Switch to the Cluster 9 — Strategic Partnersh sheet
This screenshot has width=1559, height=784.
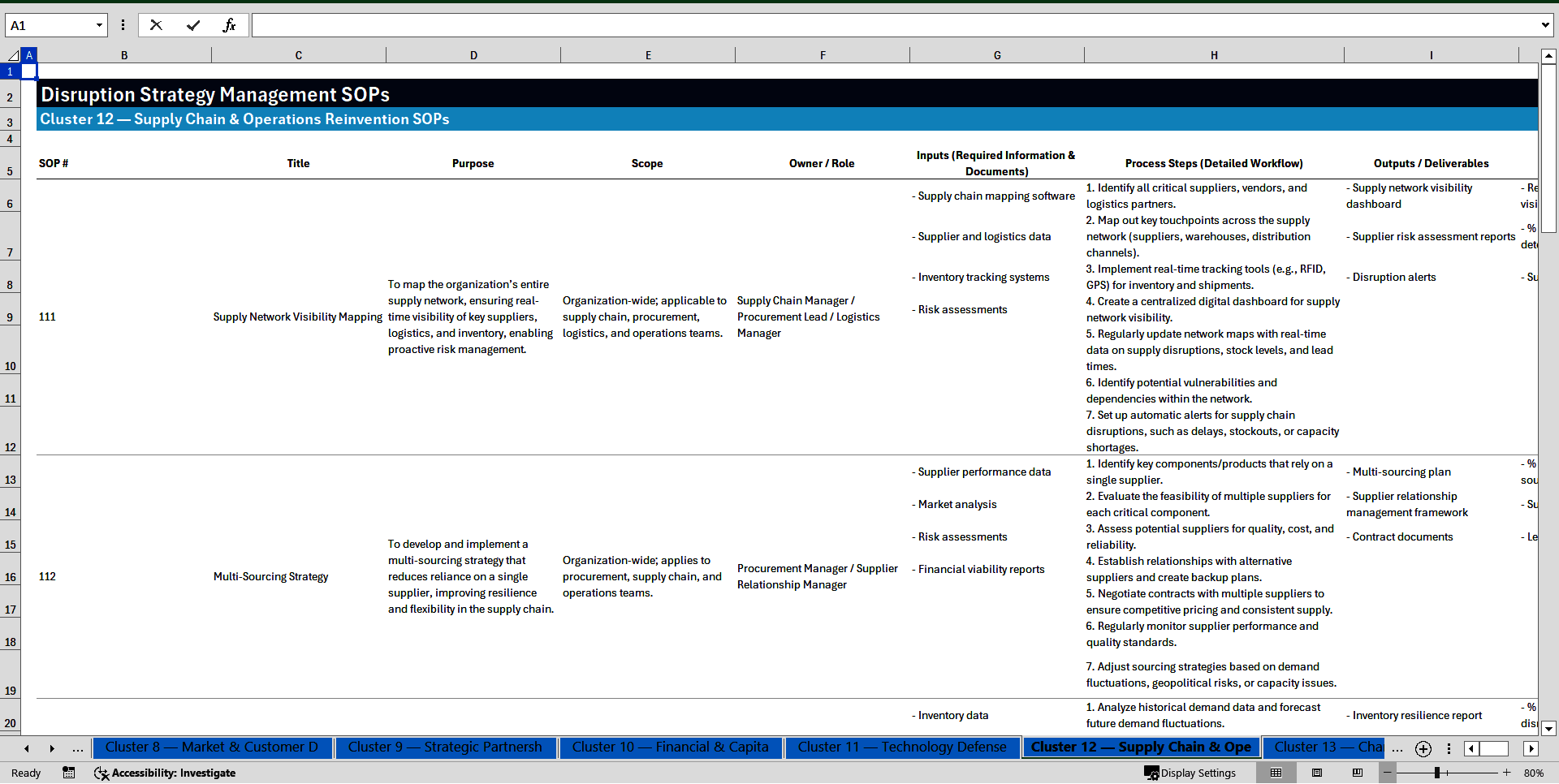point(445,747)
